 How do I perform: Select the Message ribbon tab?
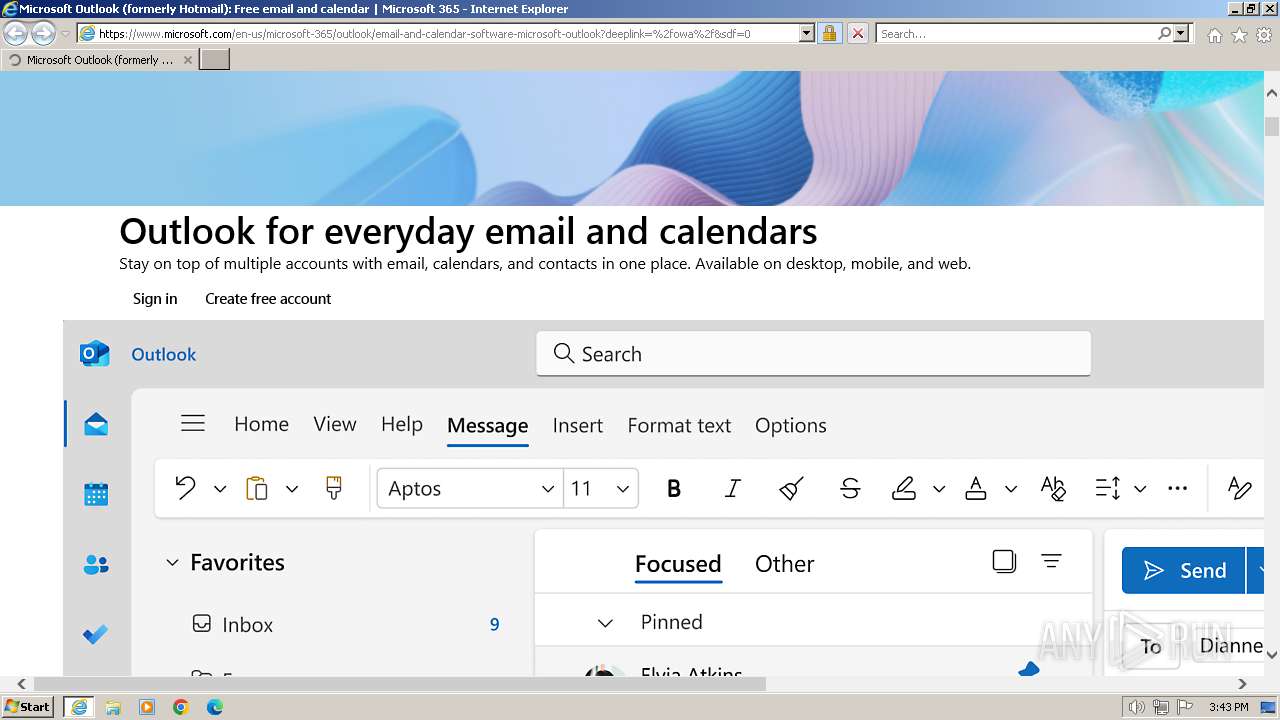pos(488,425)
